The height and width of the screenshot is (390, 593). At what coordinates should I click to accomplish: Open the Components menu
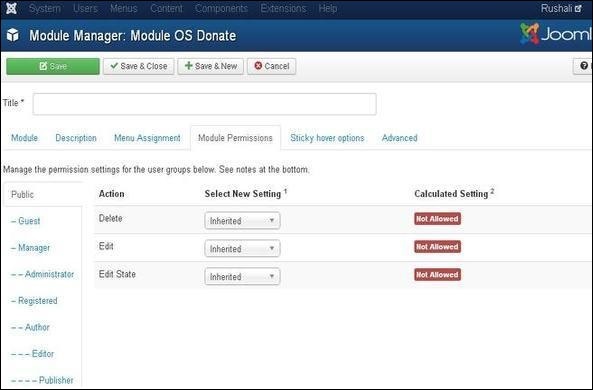[x=222, y=8]
